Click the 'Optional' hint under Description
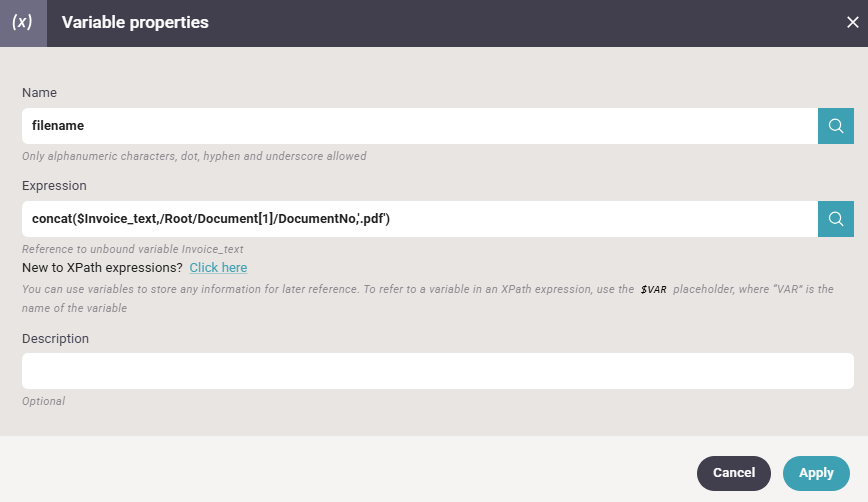 point(44,401)
